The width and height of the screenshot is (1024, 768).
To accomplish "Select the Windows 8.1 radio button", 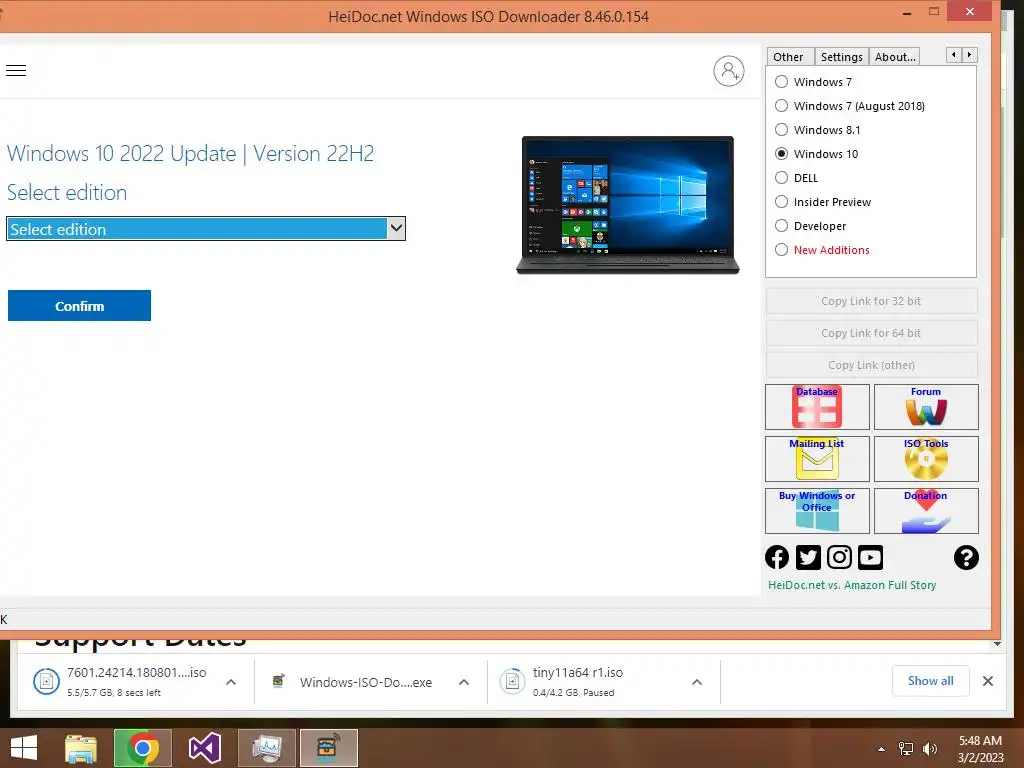I will (781, 130).
